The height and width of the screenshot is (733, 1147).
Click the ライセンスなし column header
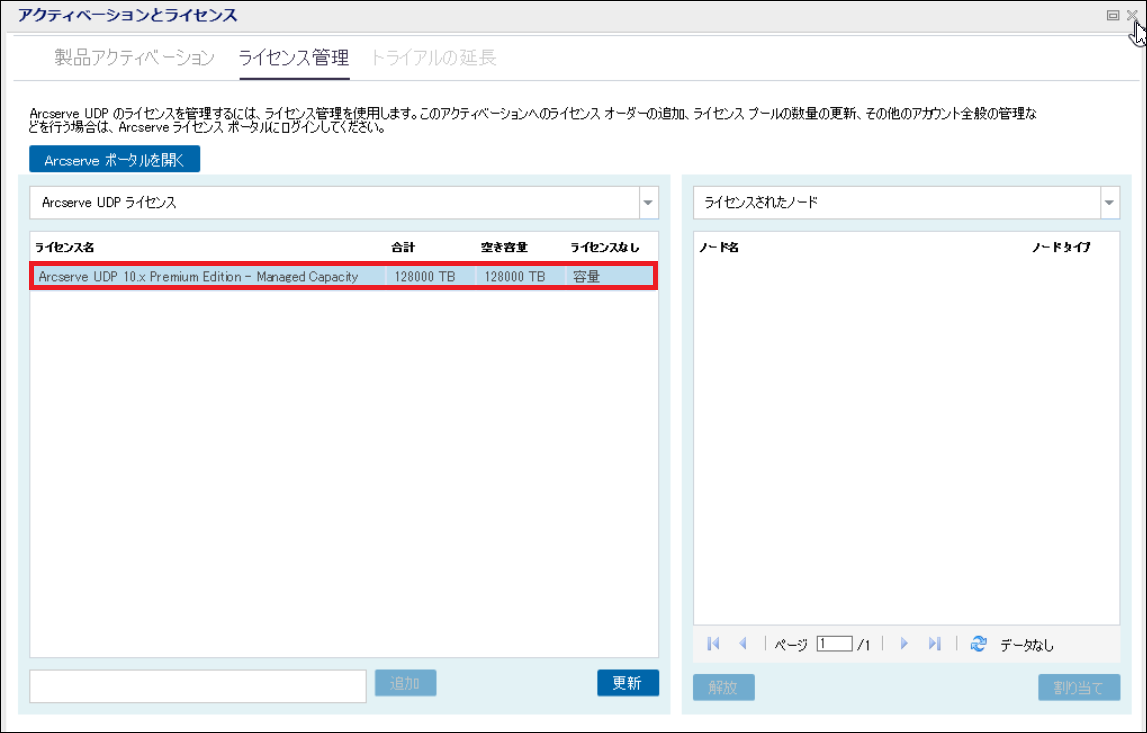[x=604, y=247]
